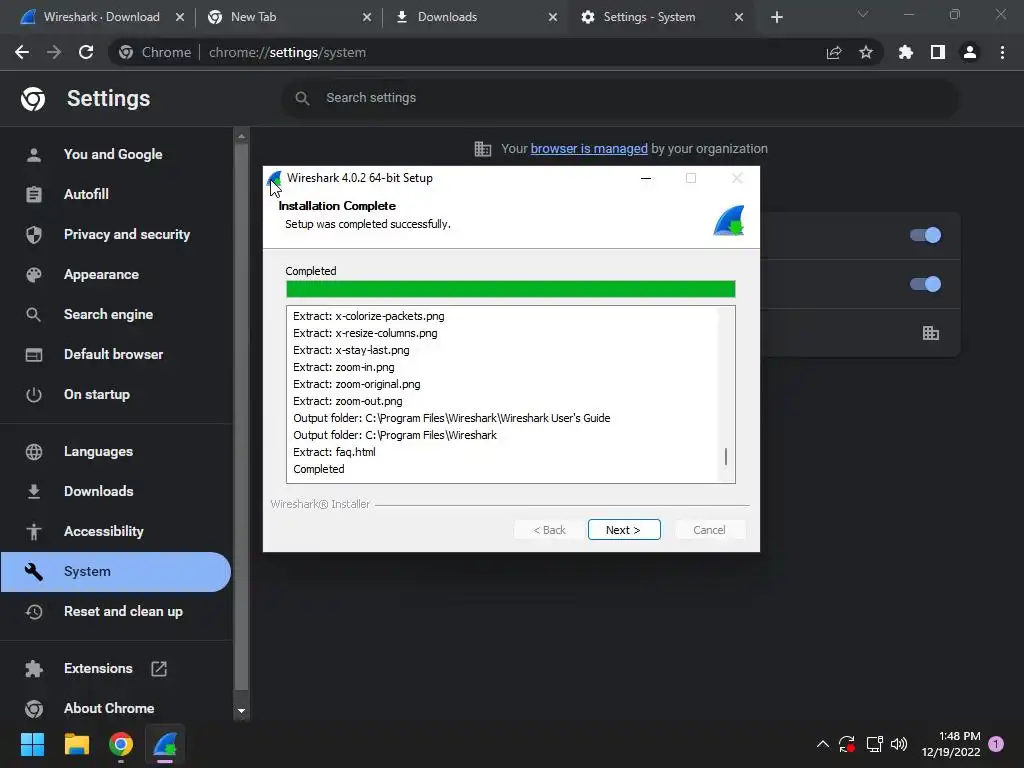The width and height of the screenshot is (1024, 768).
Task: Open a new browser tab
Action: point(776,17)
